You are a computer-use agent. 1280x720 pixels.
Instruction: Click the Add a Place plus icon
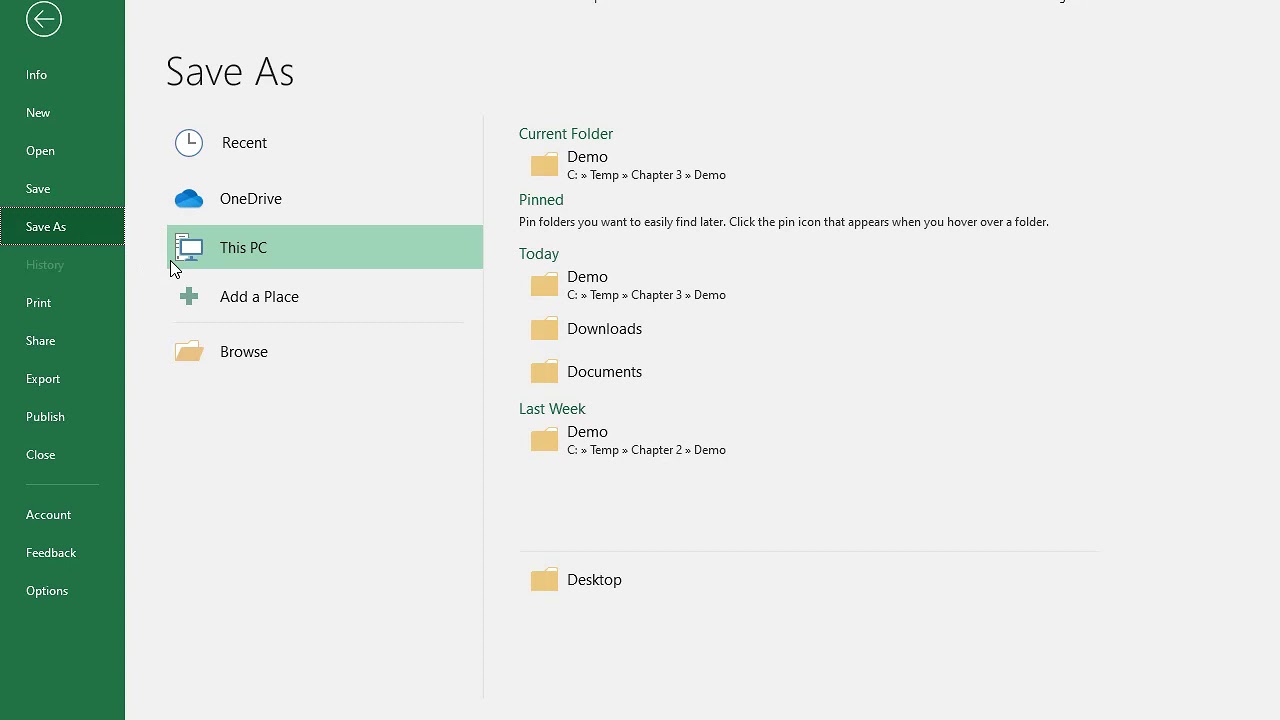(189, 296)
